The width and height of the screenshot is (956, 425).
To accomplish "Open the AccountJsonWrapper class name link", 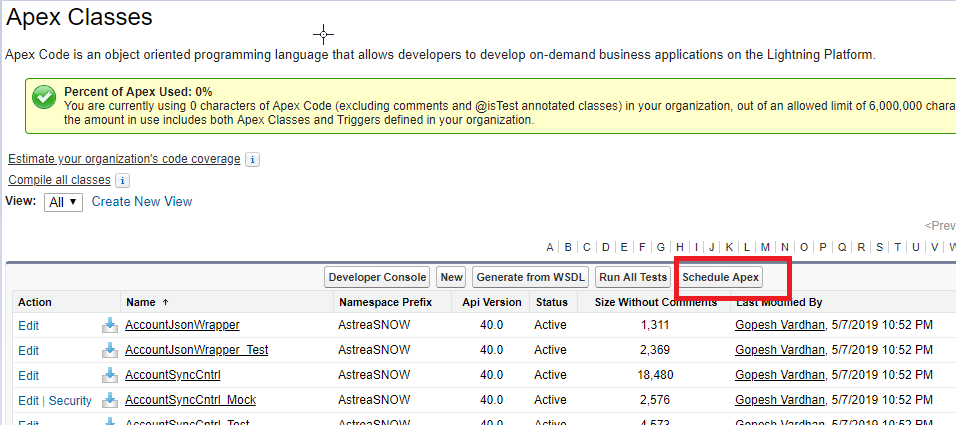I will [x=182, y=325].
